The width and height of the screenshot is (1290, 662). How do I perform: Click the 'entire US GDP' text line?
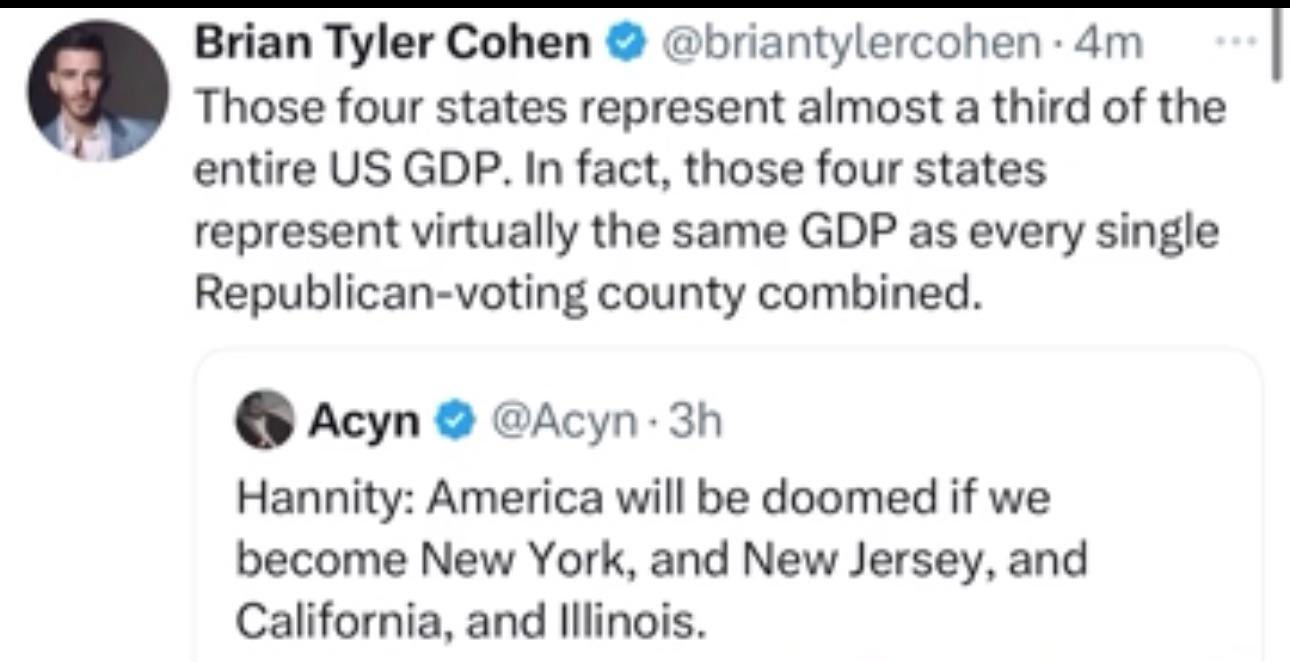[x=619, y=170]
